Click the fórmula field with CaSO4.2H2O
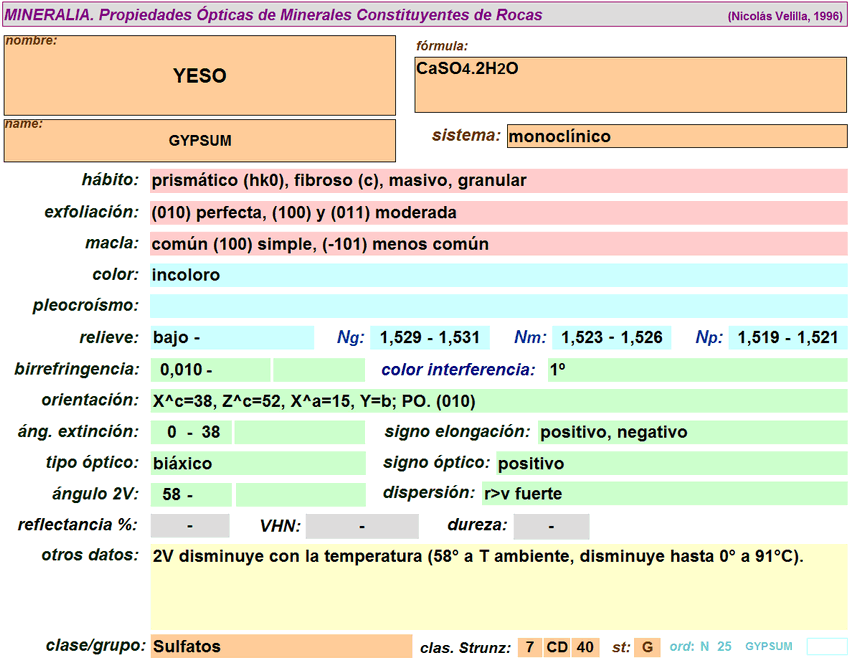The width and height of the screenshot is (850, 661). pos(631,84)
